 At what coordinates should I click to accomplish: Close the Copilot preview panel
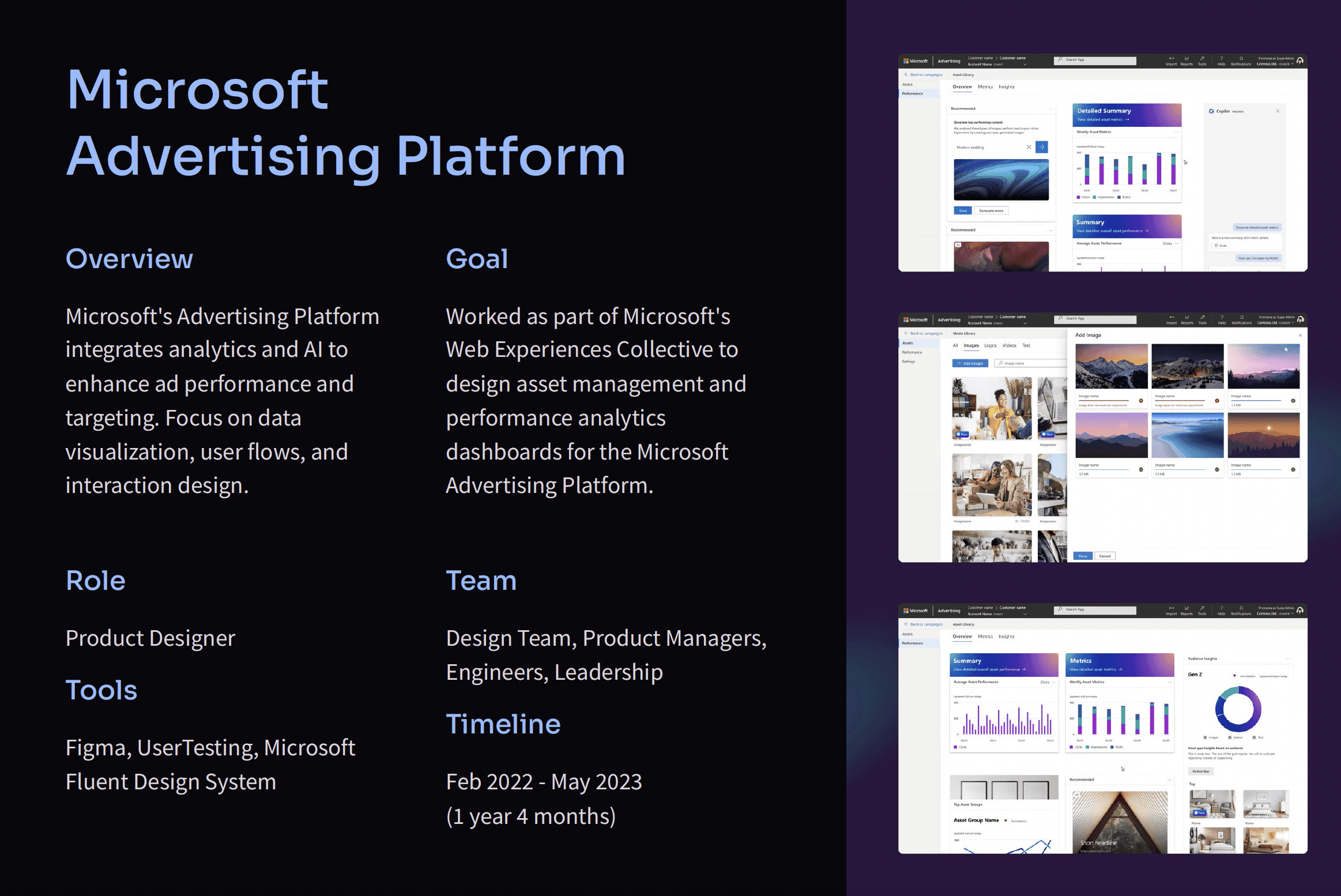(1277, 111)
